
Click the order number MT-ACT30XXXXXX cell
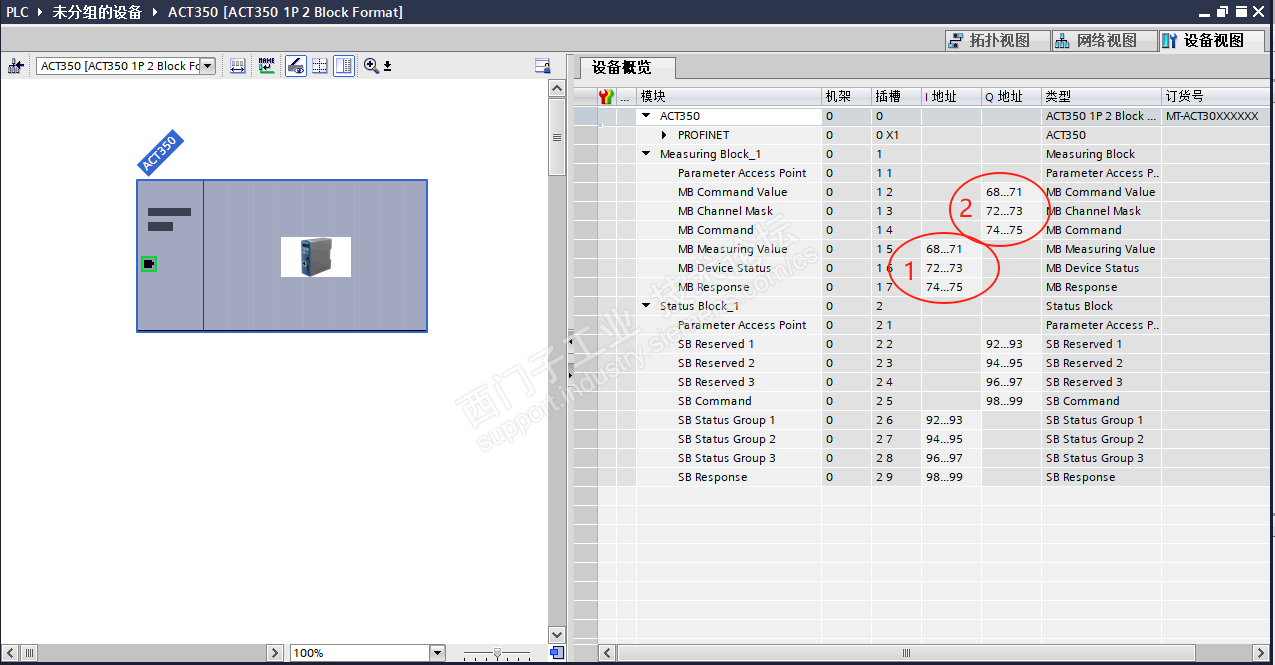(1216, 116)
